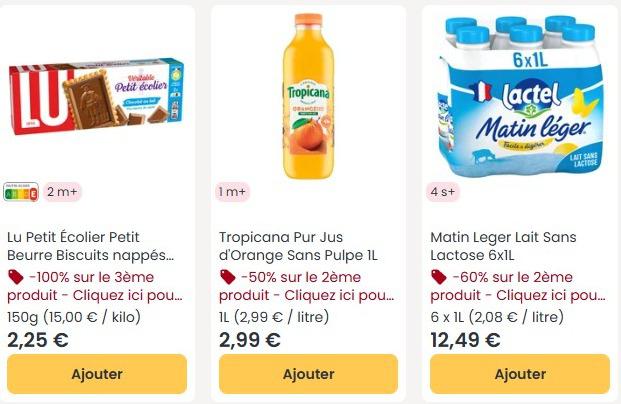
Task: Click the Nutri-Score badge on Lu biscuits
Action: 21,191
